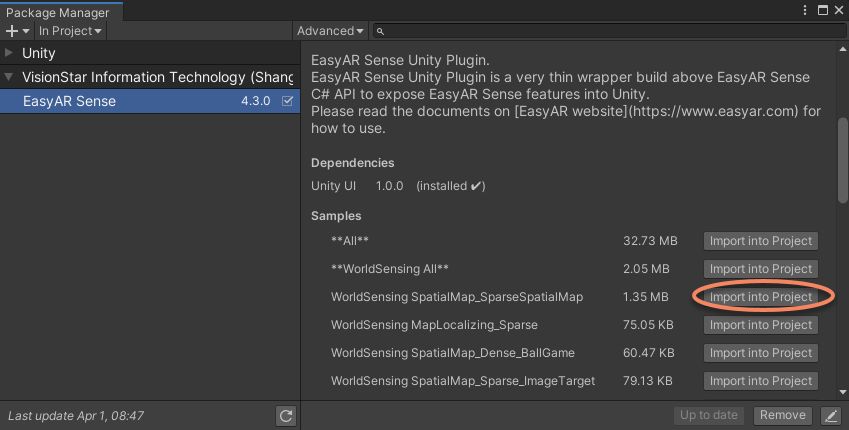Screen dimensions: 849x430
Task: Click the Samples heading text
Action: pyautogui.click(x=336, y=216)
